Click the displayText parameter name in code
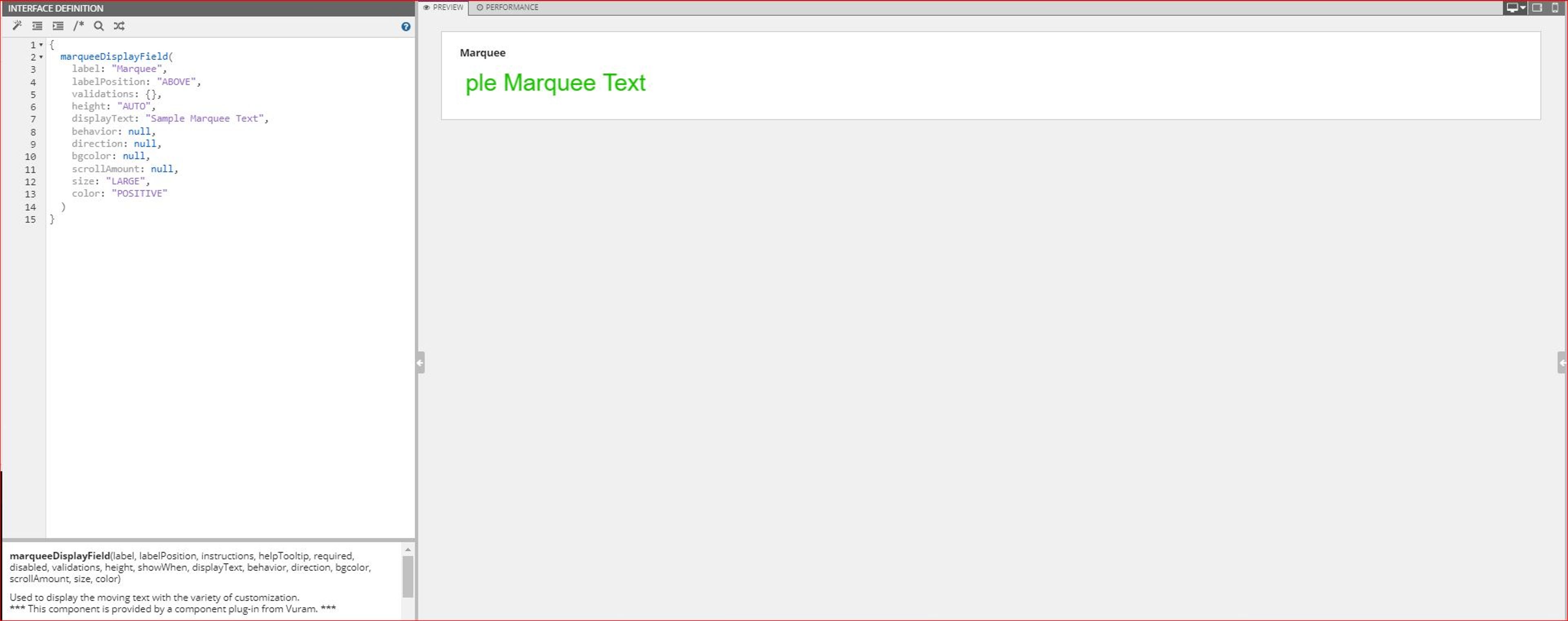The image size is (1568, 621). (103, 119)
